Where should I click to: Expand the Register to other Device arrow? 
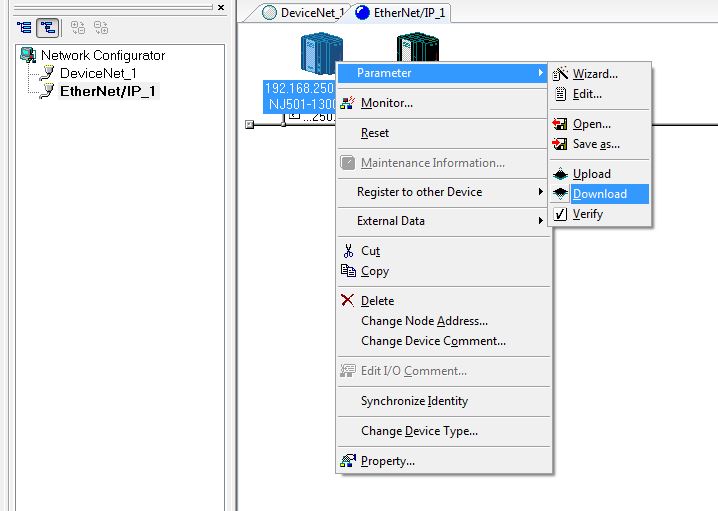(541, 192)
